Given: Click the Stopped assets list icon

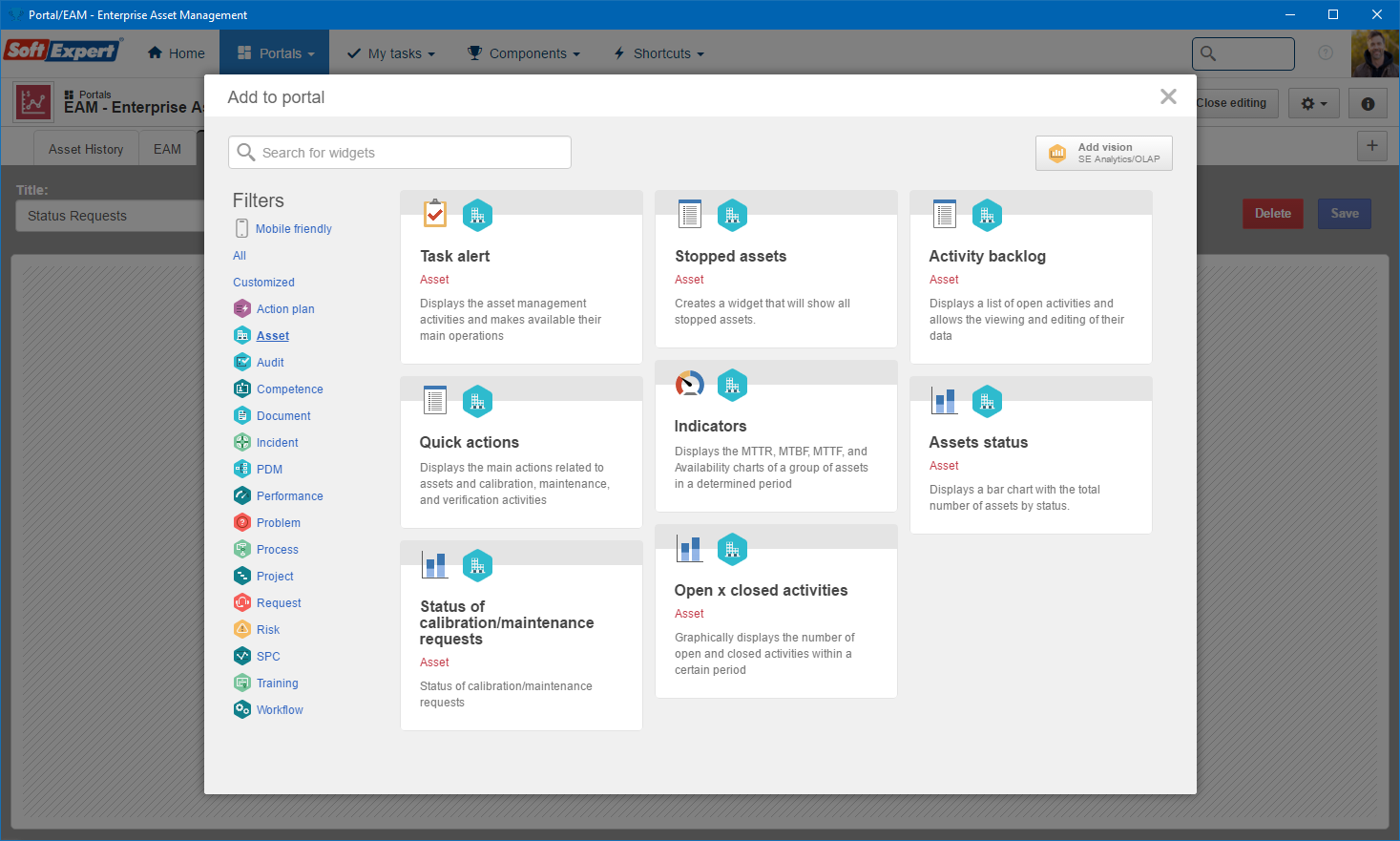Looking at the screenshot, I should coord(690,214).
